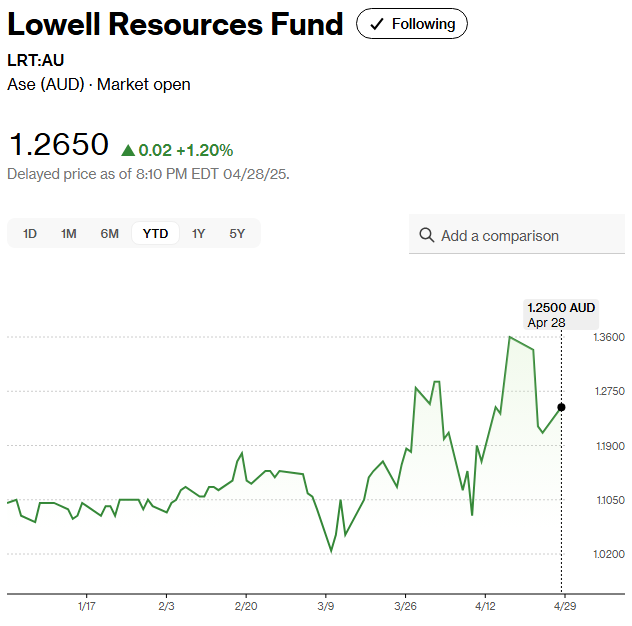
Task: Select the YTD time range tab
Action: tap(155, 233)
